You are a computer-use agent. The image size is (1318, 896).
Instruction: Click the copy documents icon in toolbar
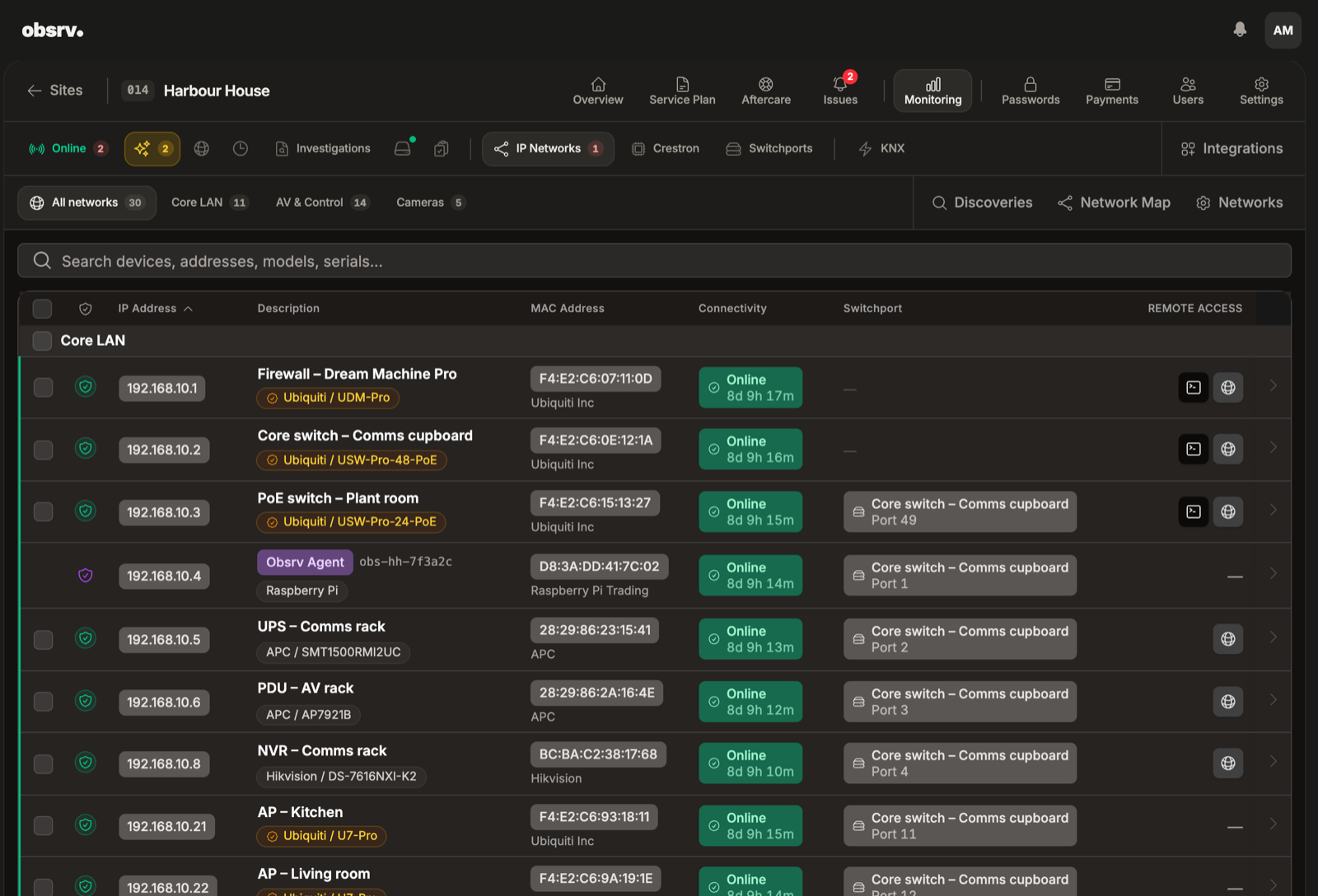click(x=442, y=149)
